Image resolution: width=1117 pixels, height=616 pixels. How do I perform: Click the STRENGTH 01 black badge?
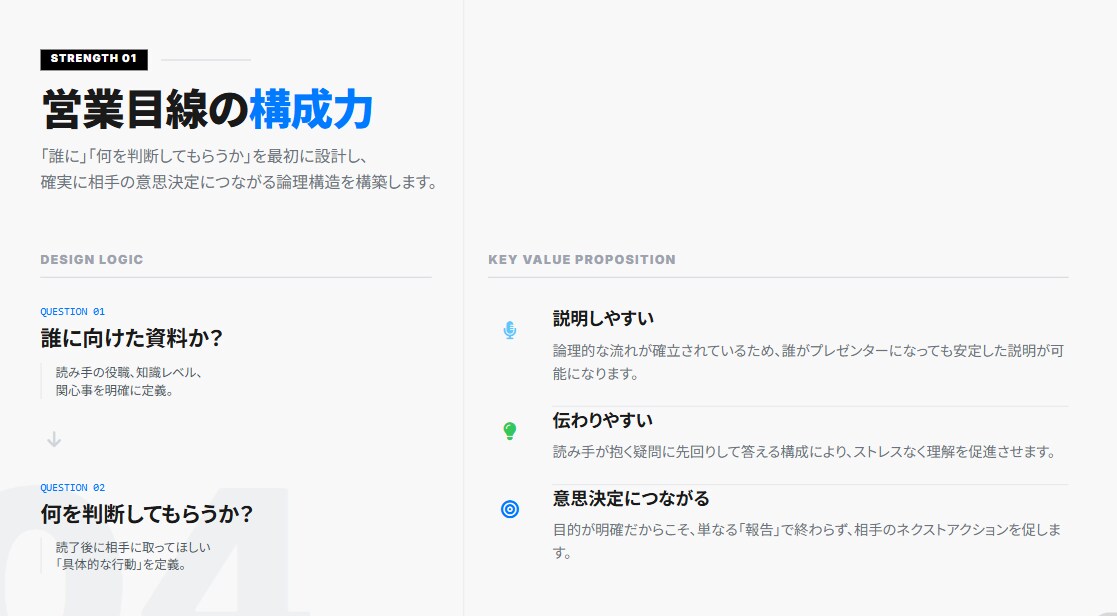(94, 59)
